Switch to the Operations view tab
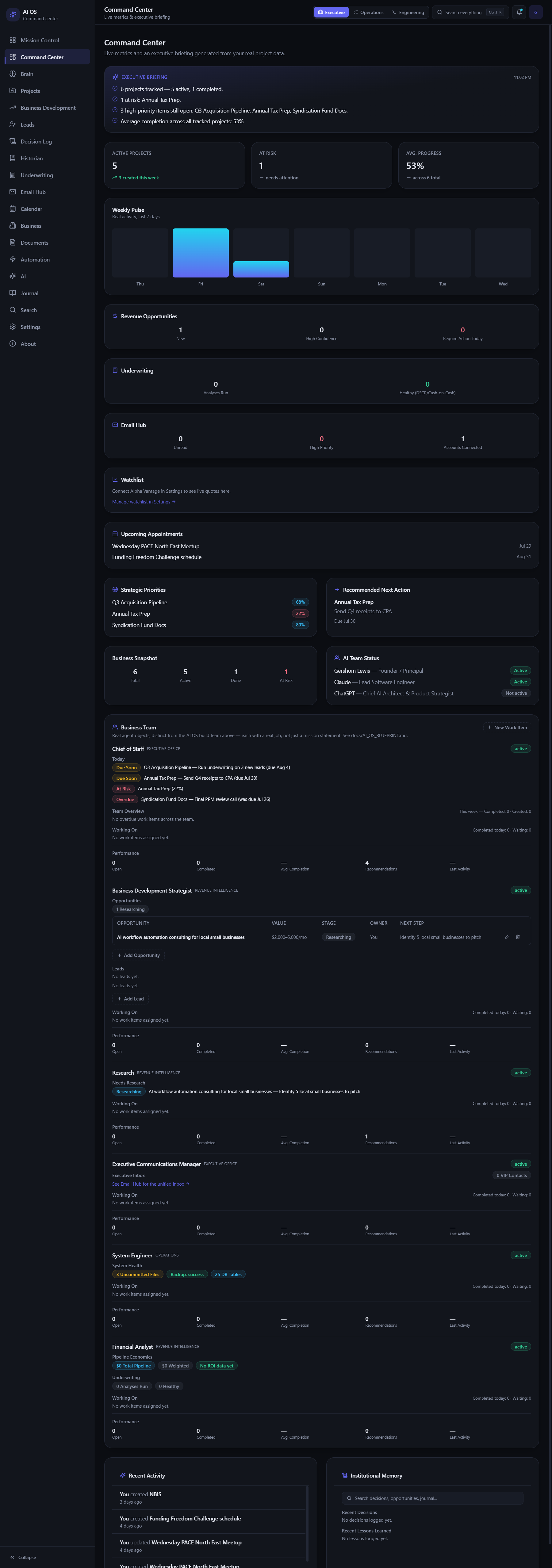 point(368,12)
